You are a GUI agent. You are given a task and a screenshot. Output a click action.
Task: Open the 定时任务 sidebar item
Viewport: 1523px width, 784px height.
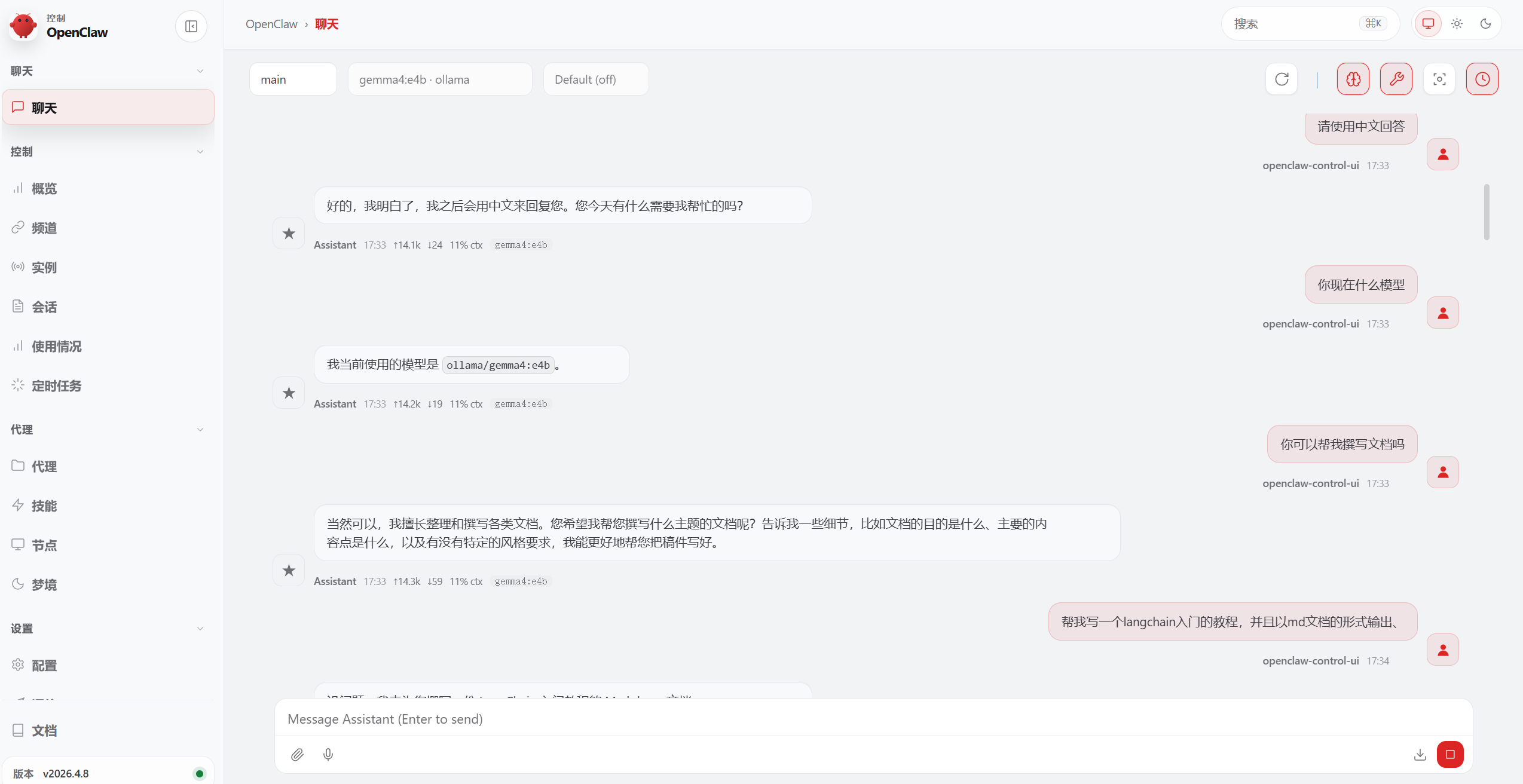tap(56, 386)
